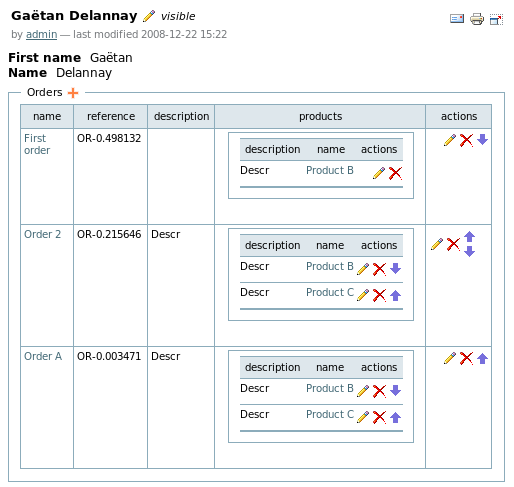
Task: Add a new order with plus icon
Action: point(73,93)
